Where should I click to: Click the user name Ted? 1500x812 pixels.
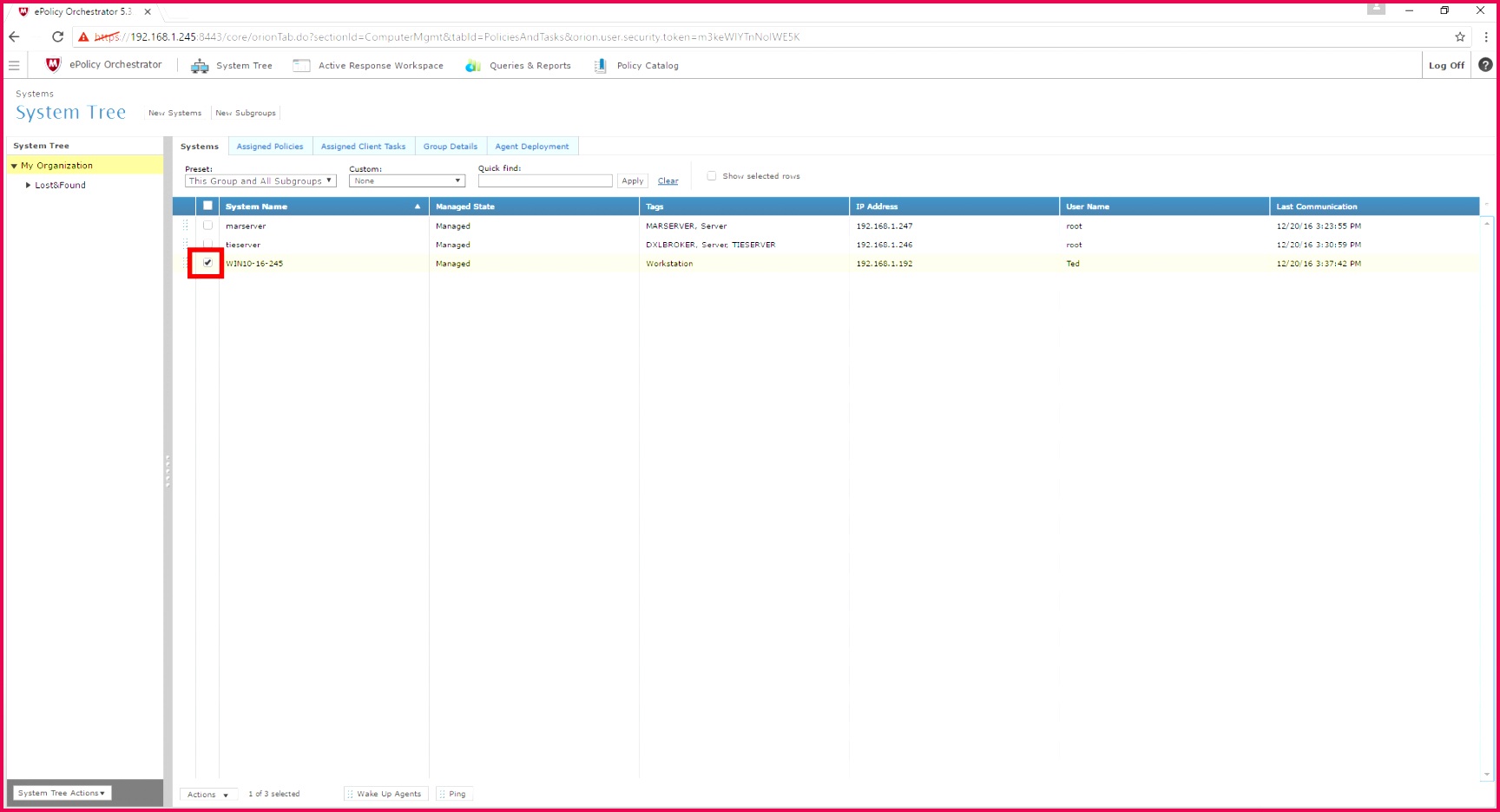click(1073, 264)
